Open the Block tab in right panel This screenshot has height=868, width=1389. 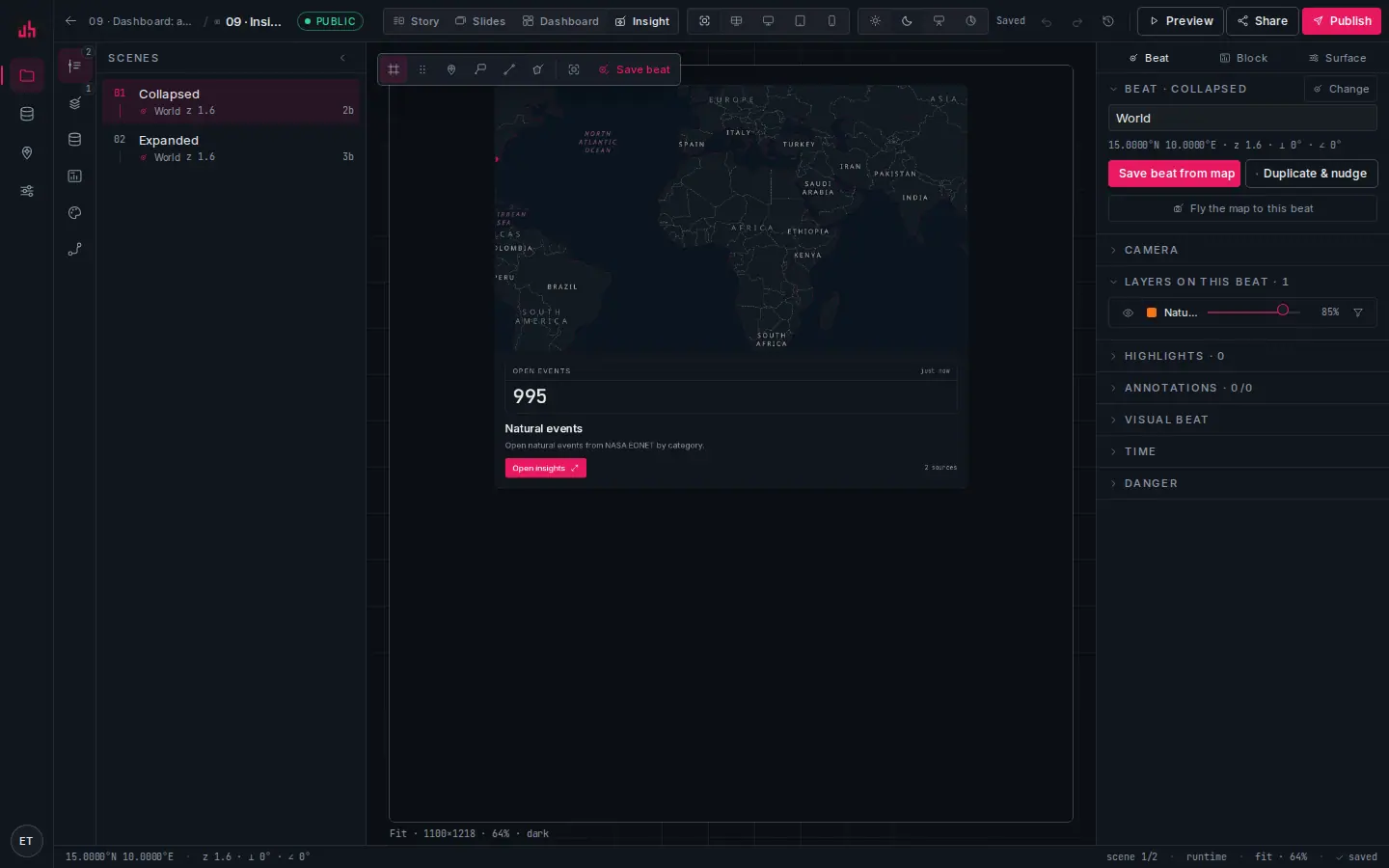(1243, 58)
